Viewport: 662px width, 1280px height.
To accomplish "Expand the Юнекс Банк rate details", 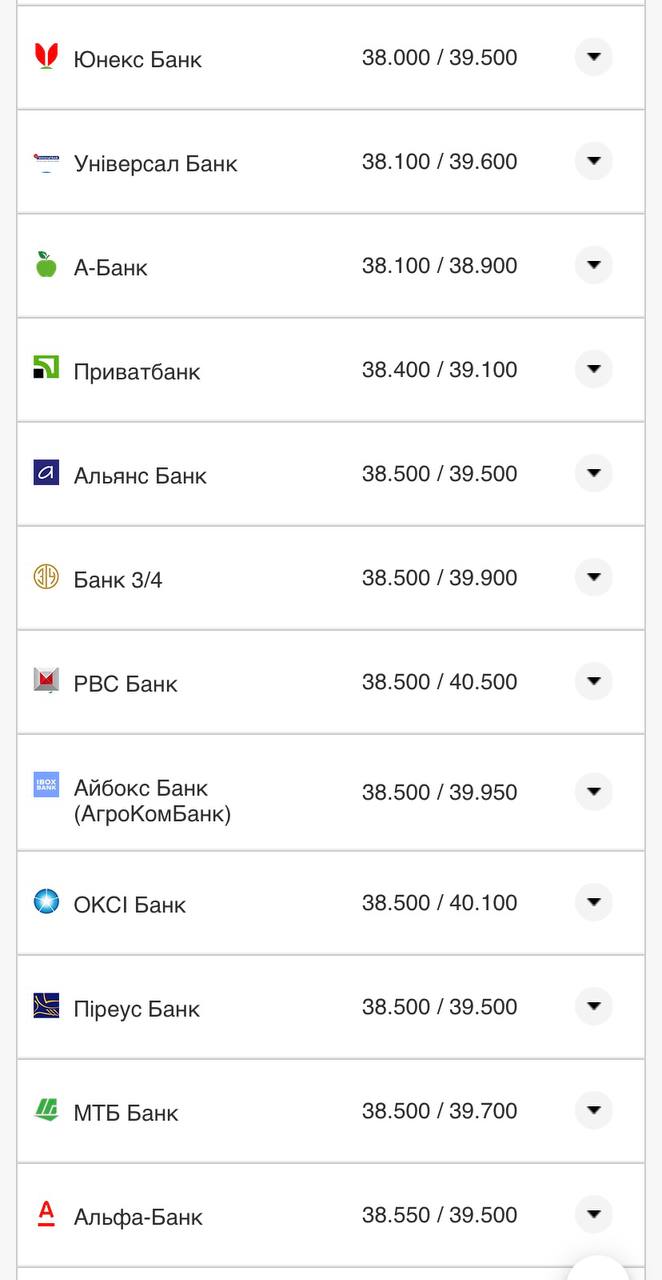I will 593,57.
